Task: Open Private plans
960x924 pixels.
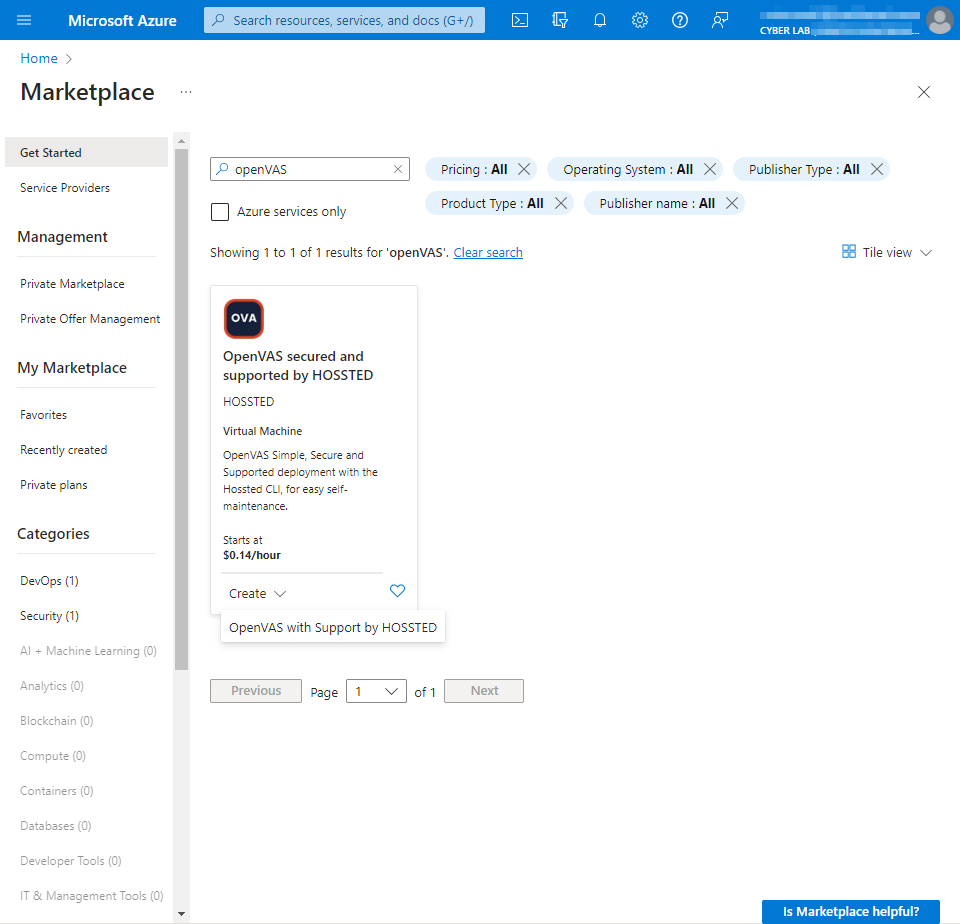Action: coord(54,485)
